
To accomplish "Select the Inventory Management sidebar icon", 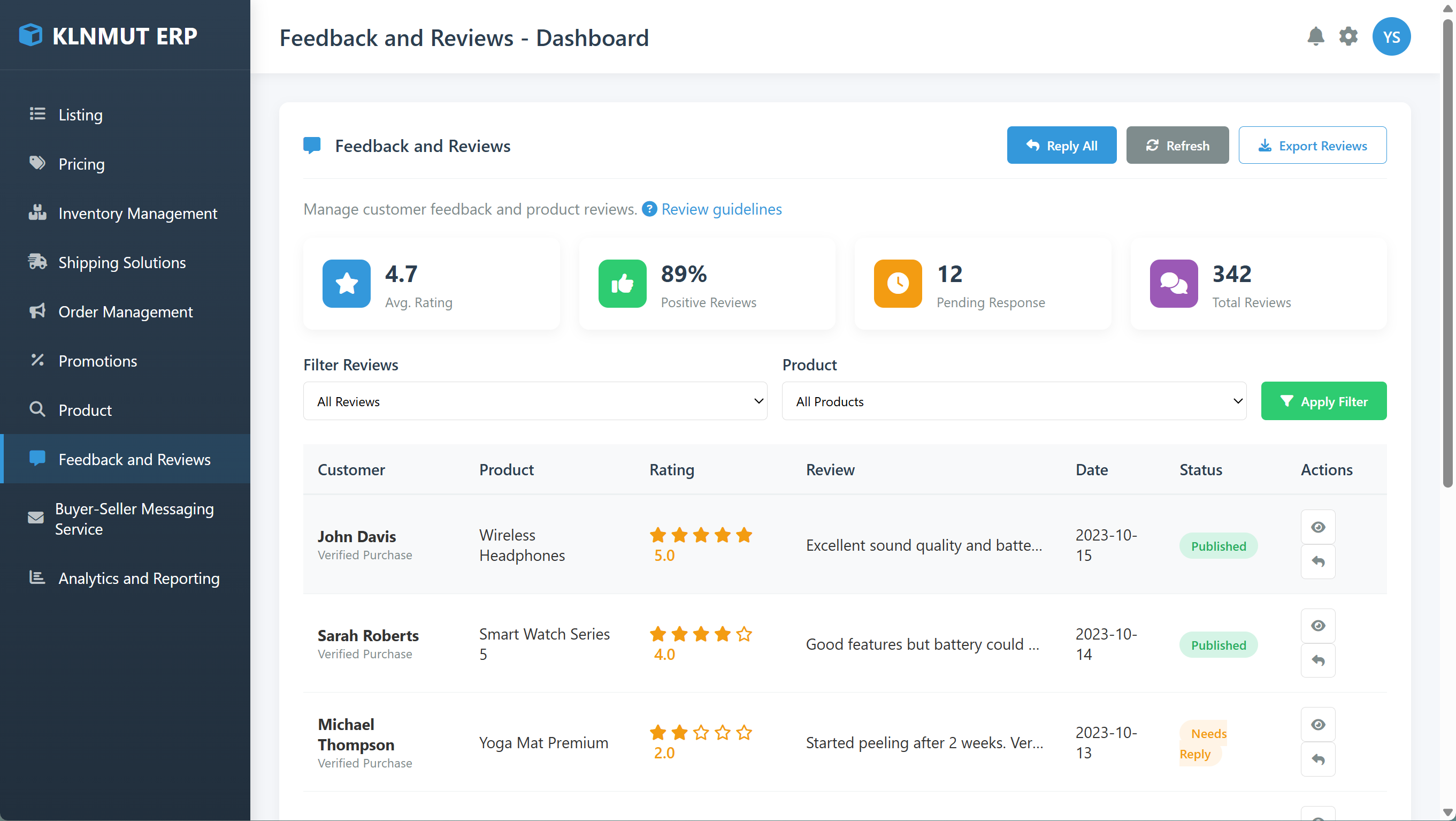I will (x=37, y=212).
